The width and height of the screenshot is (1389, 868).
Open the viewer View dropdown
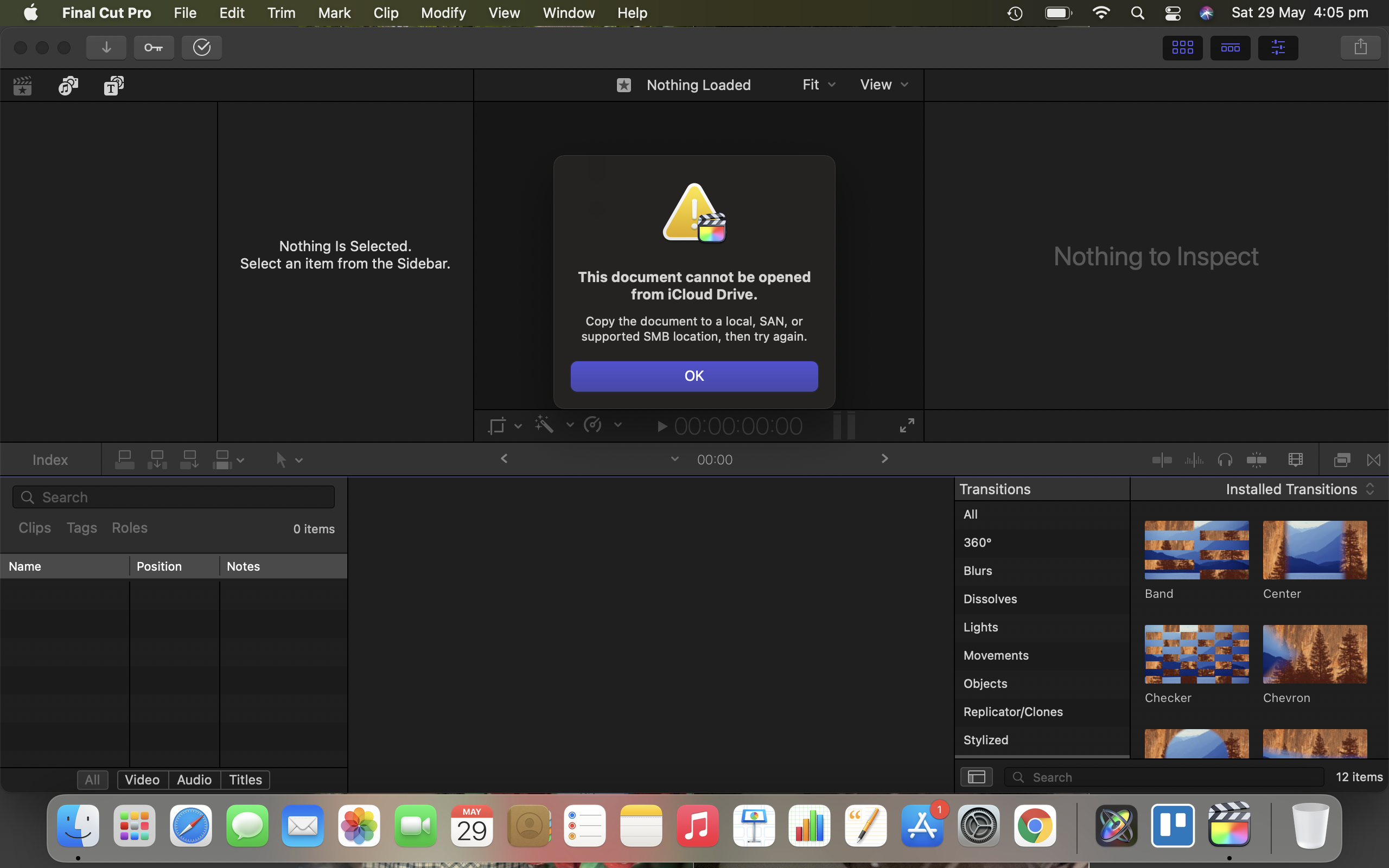(883, 85)
